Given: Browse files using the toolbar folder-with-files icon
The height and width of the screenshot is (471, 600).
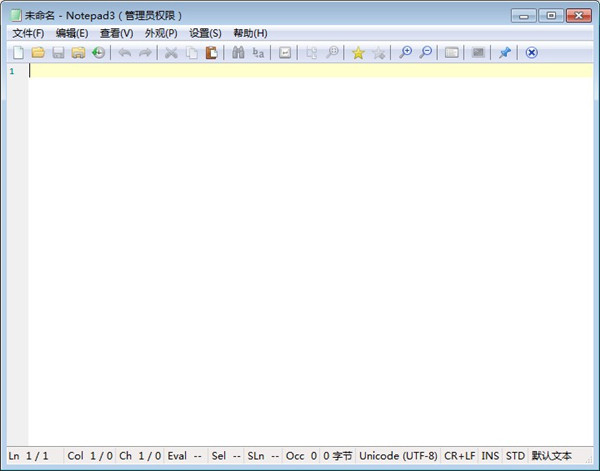Looking at the screenshot, I should (x=78, y=52).
